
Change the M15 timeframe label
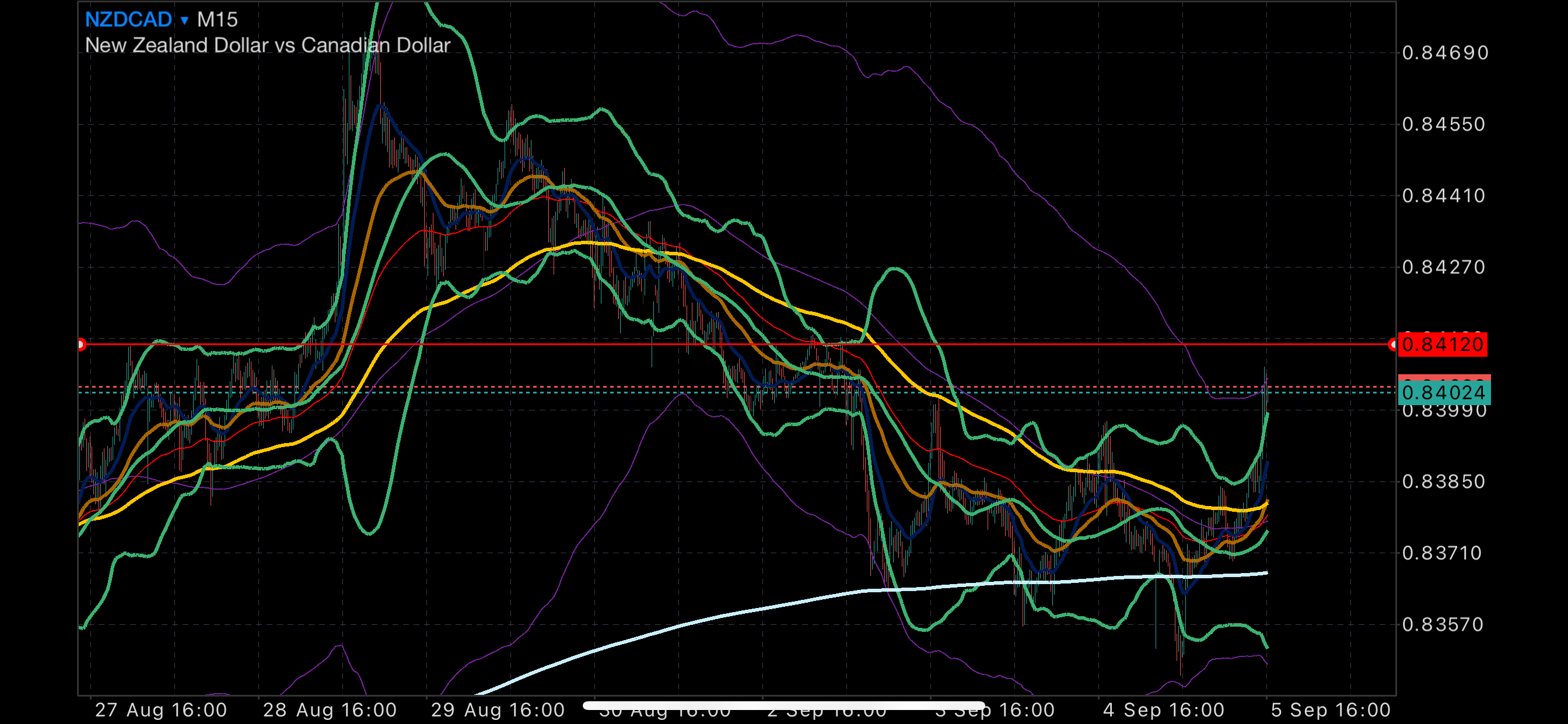pos(218,19)
